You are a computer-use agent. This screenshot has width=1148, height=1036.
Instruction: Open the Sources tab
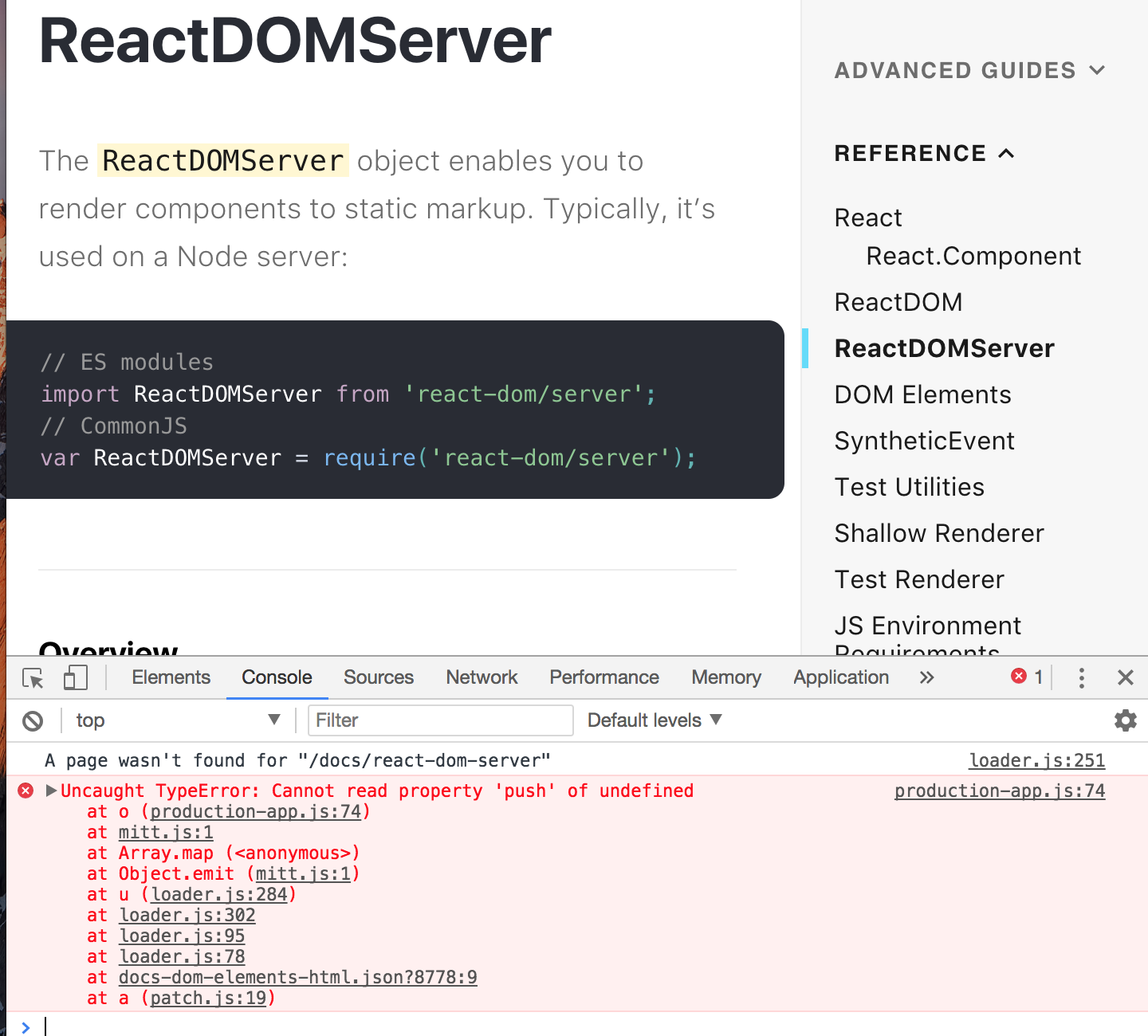[379, 677]
